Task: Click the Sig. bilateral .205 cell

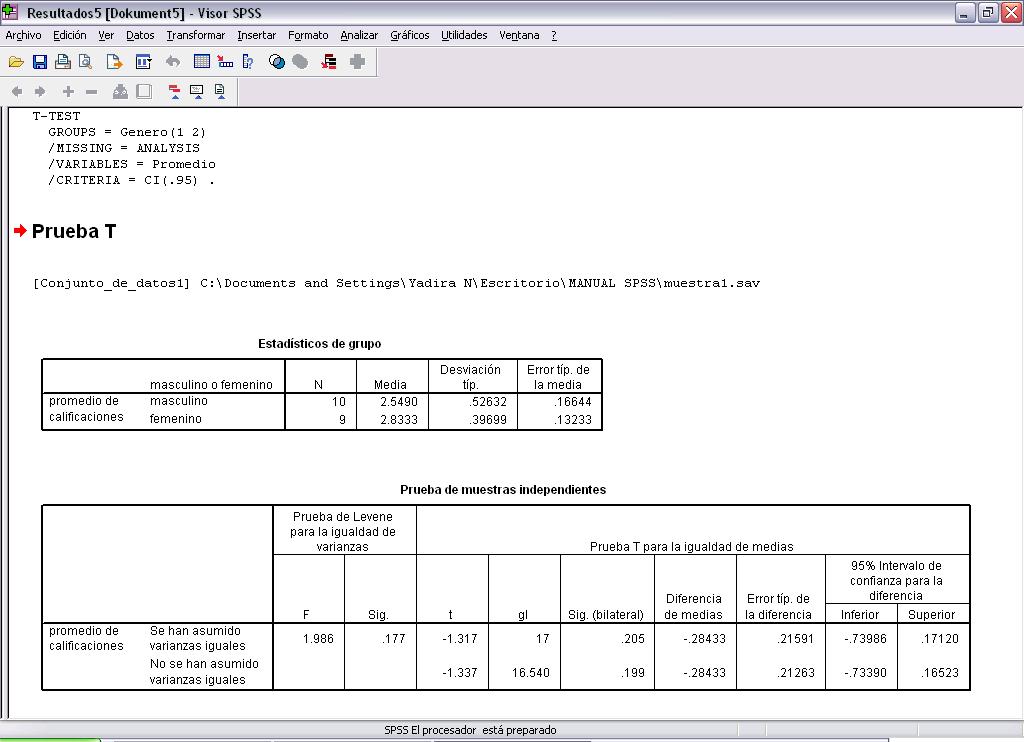Action: coord(632,639)
